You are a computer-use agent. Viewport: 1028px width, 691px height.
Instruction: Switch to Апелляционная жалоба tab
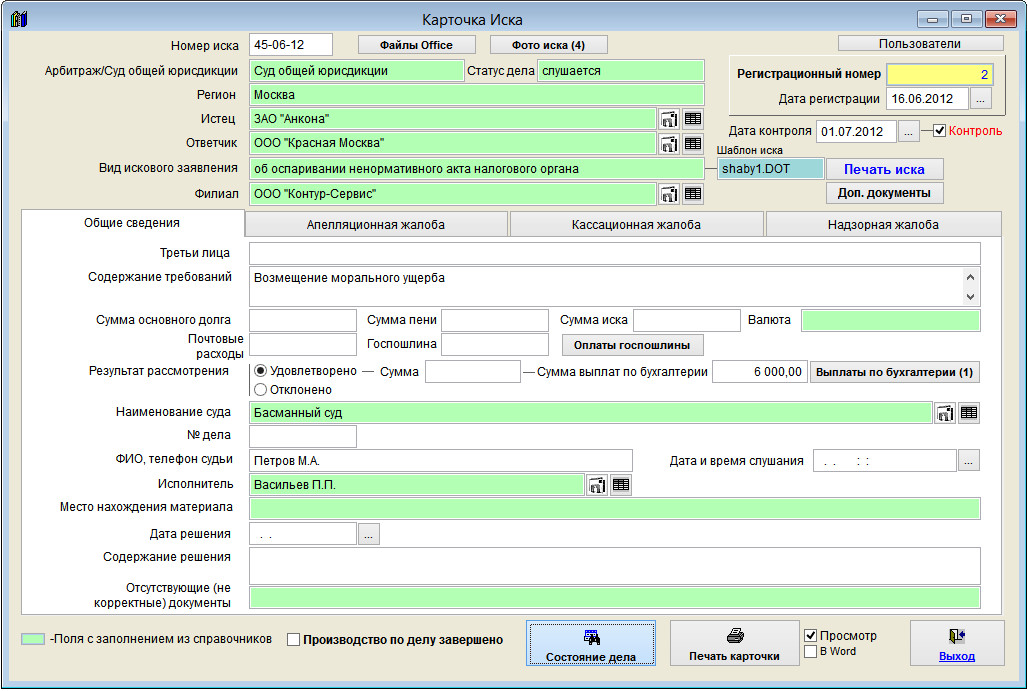pos(376,225)
